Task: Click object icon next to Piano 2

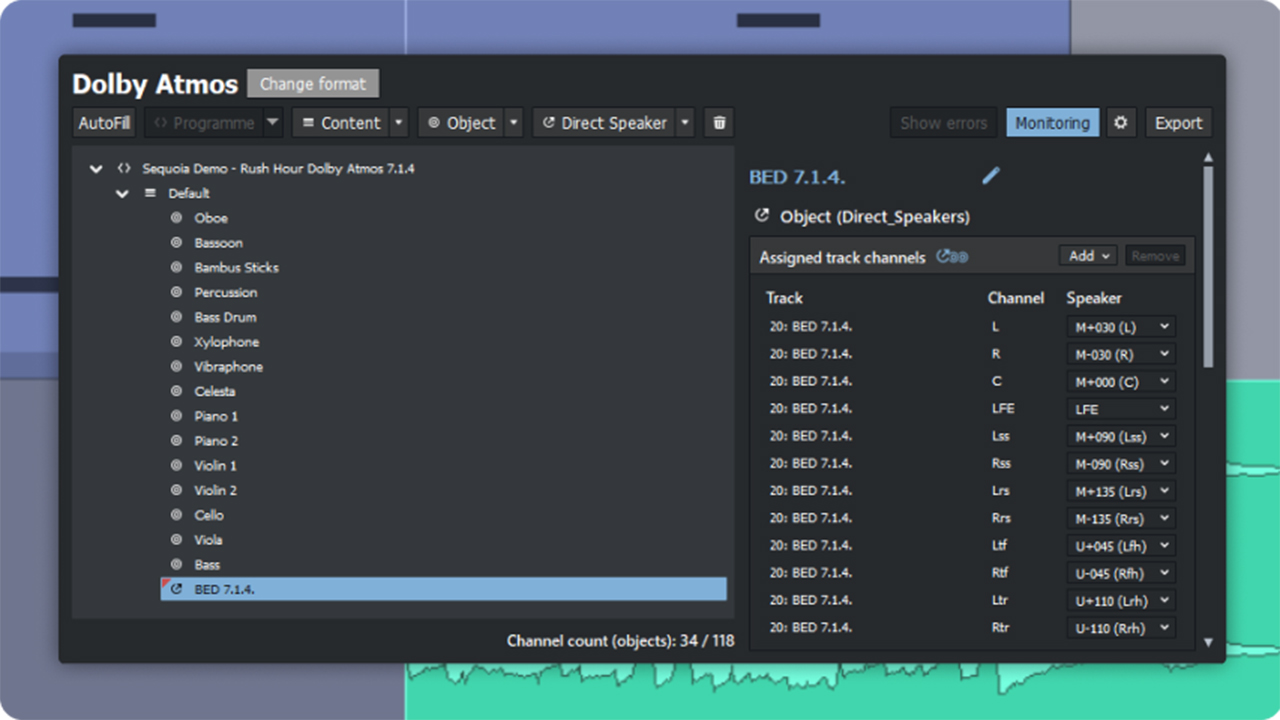Action: click(x=177, y=441)
